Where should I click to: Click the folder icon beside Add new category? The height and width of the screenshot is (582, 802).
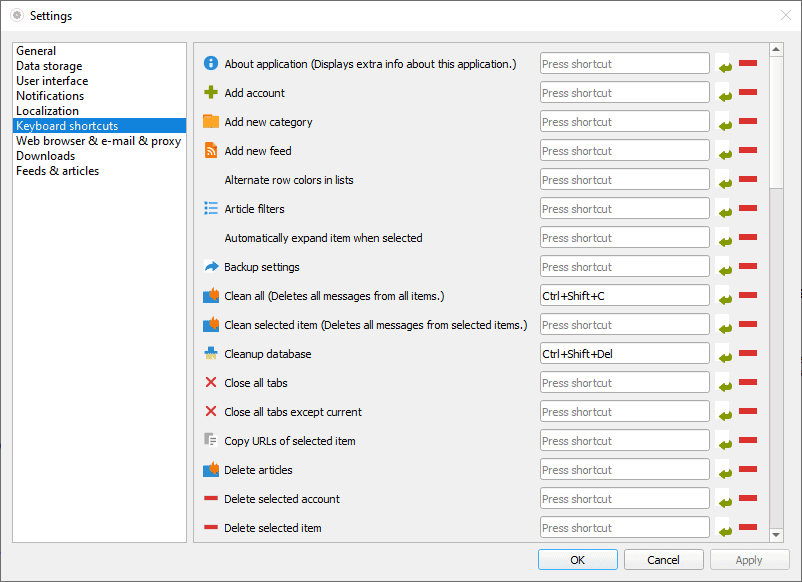210,121
